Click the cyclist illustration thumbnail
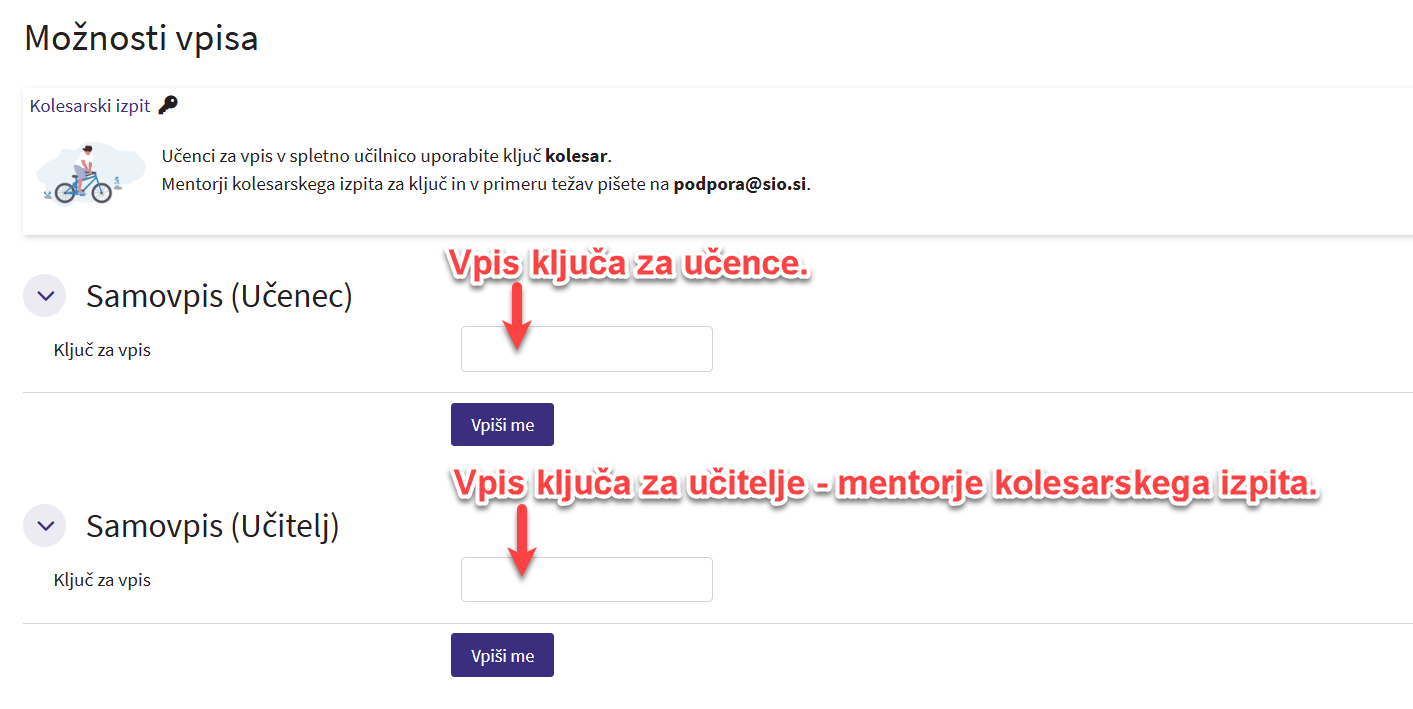Image resolution: width=1413 pixels, height=709 pixels. coord(79,173)
